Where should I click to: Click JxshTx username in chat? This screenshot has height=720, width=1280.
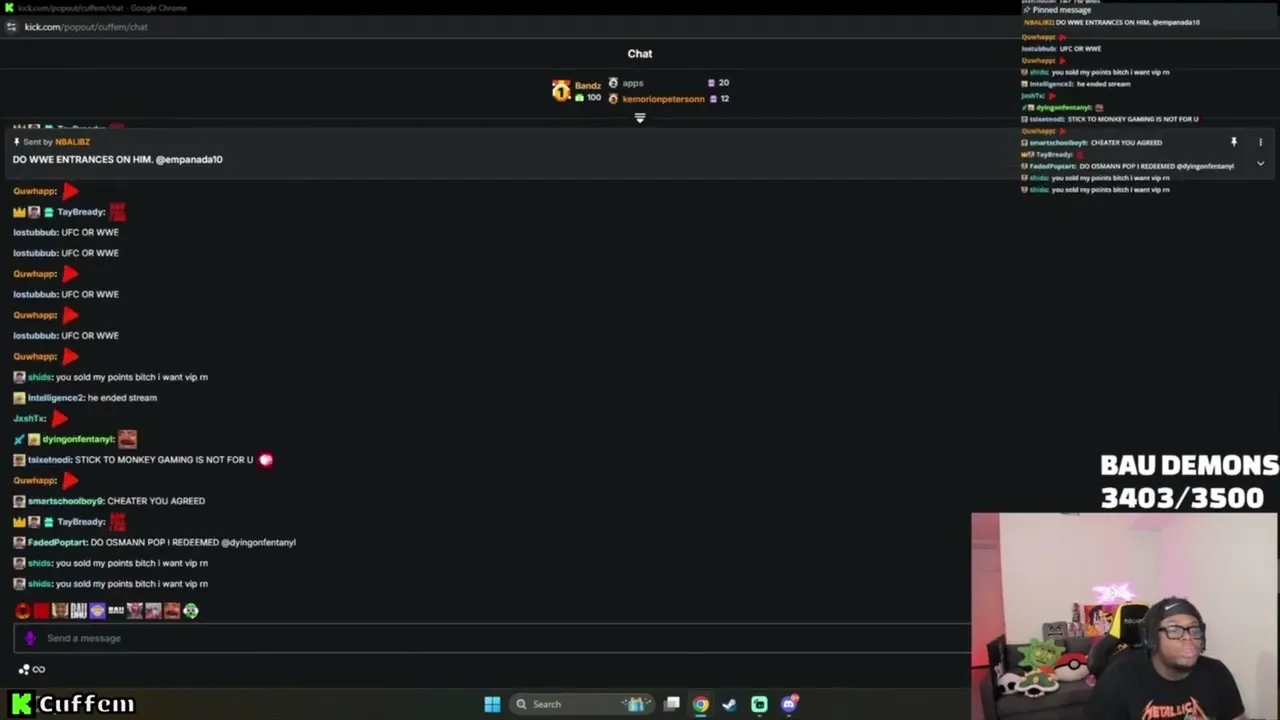(29, 418)
